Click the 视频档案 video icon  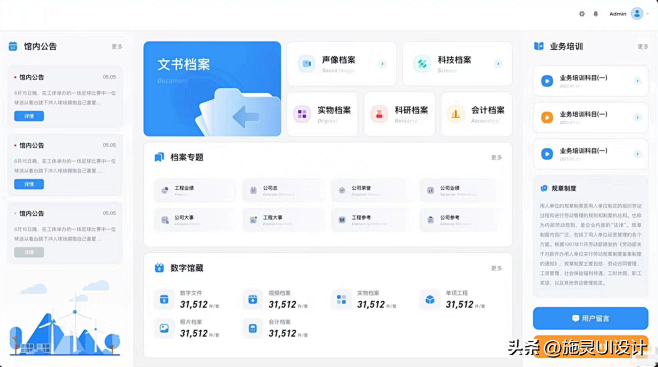(x=253, y=299)
